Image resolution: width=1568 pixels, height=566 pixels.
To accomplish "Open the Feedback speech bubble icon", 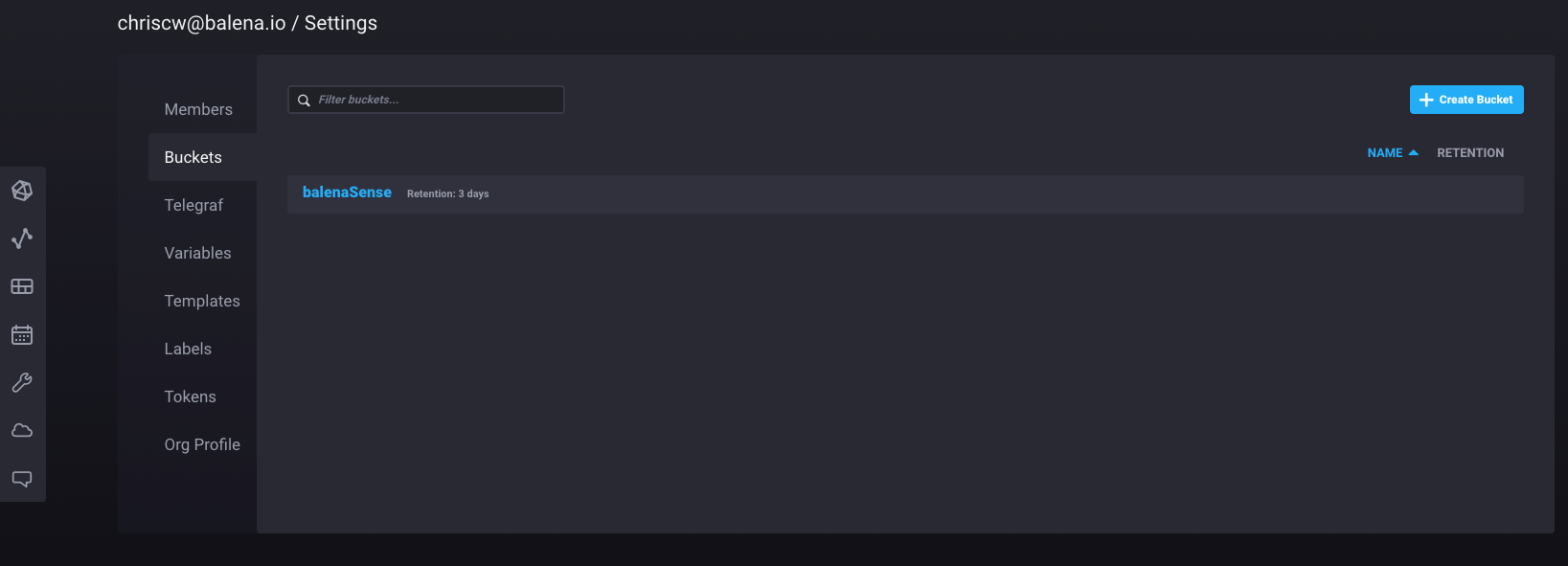I will 22,478.
